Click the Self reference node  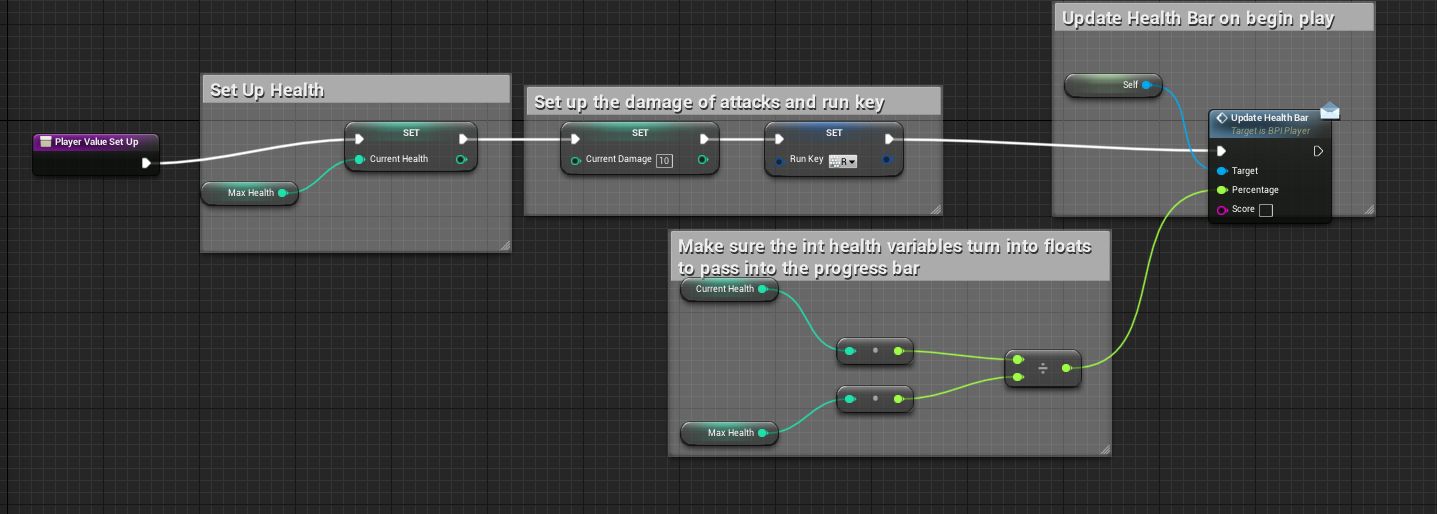(x=1112, y=85)
